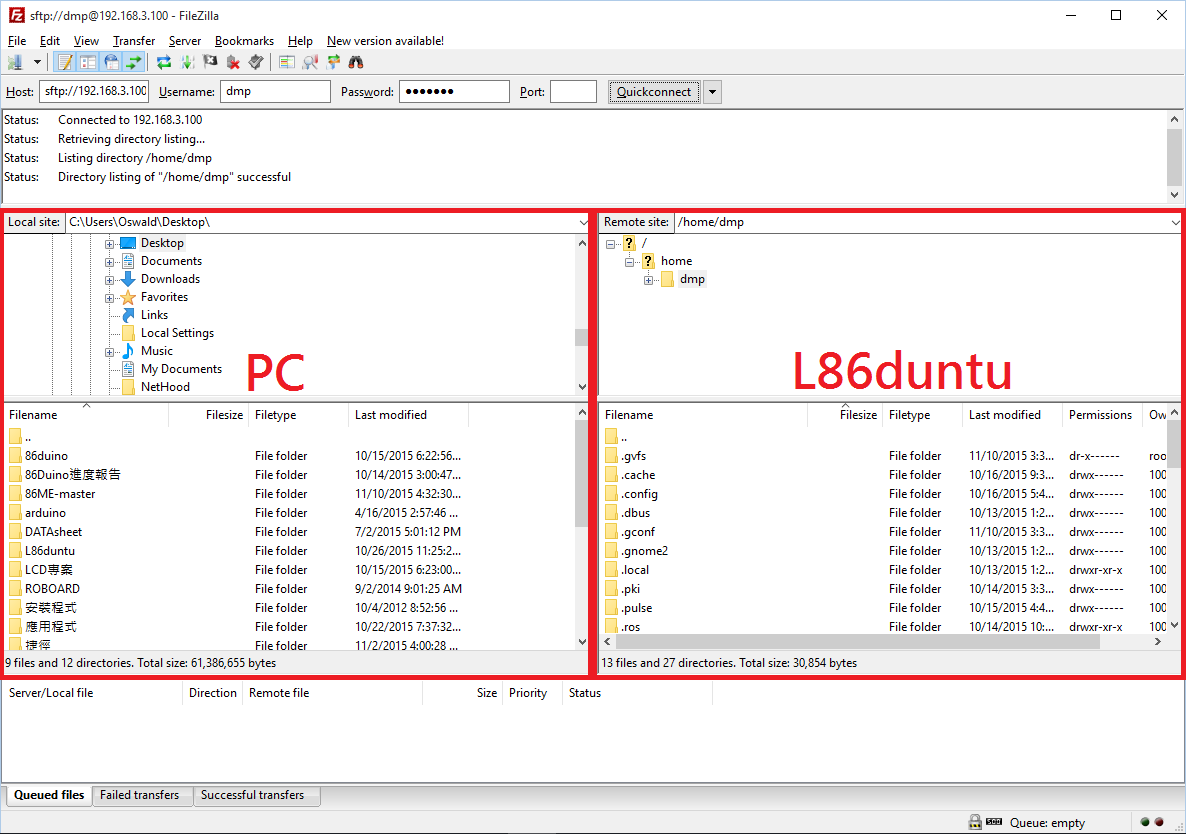Cancel the current operation via toolbar icon

pos(210,62)
